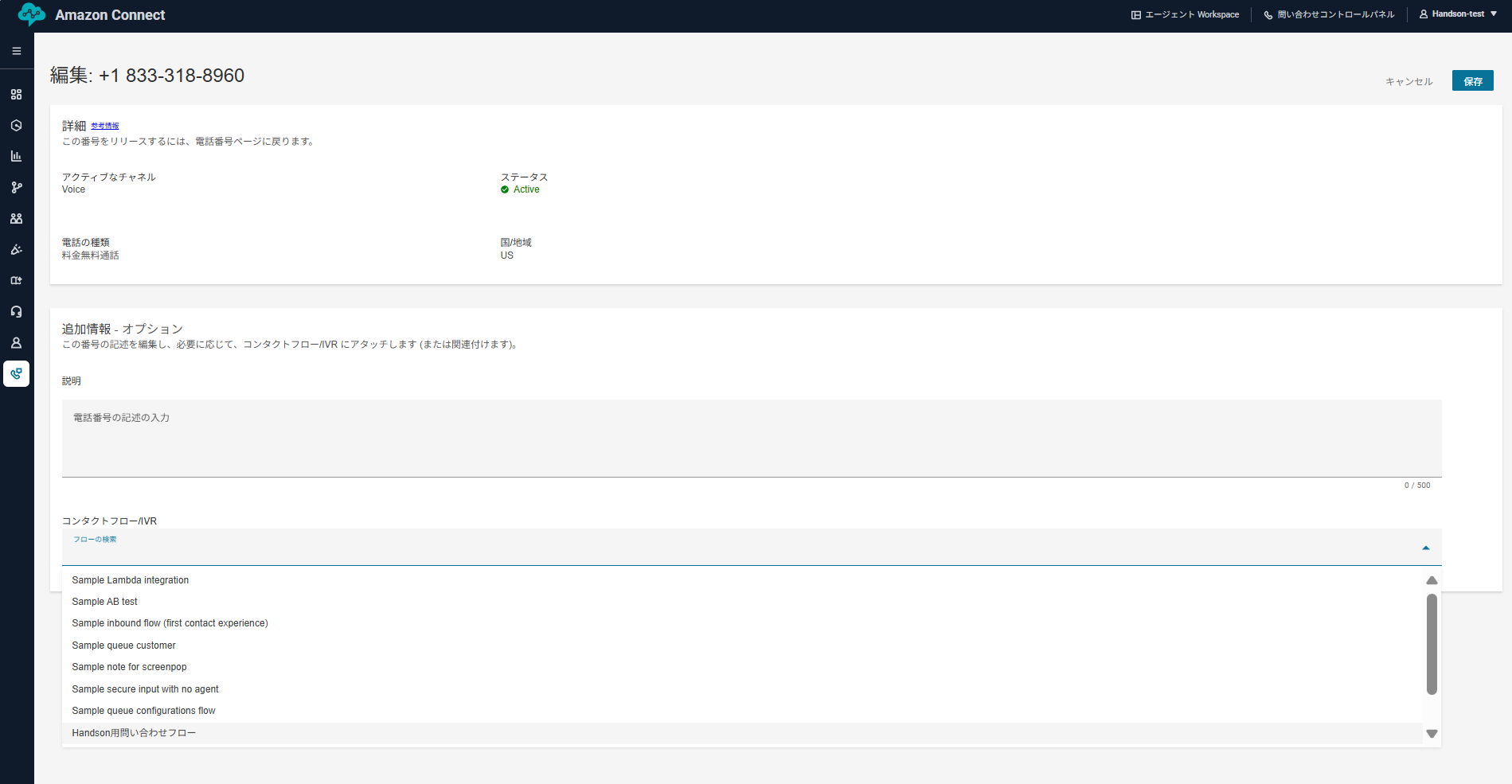
Task: Click the キャンセル button
Action: point(1408,81)
